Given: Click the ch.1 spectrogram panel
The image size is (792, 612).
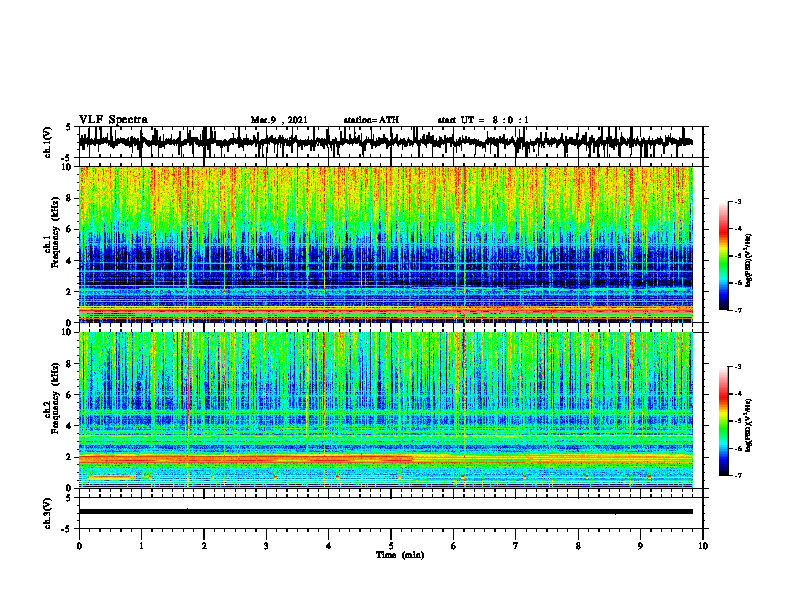Looking at the screenshot, I should point(386,244).
